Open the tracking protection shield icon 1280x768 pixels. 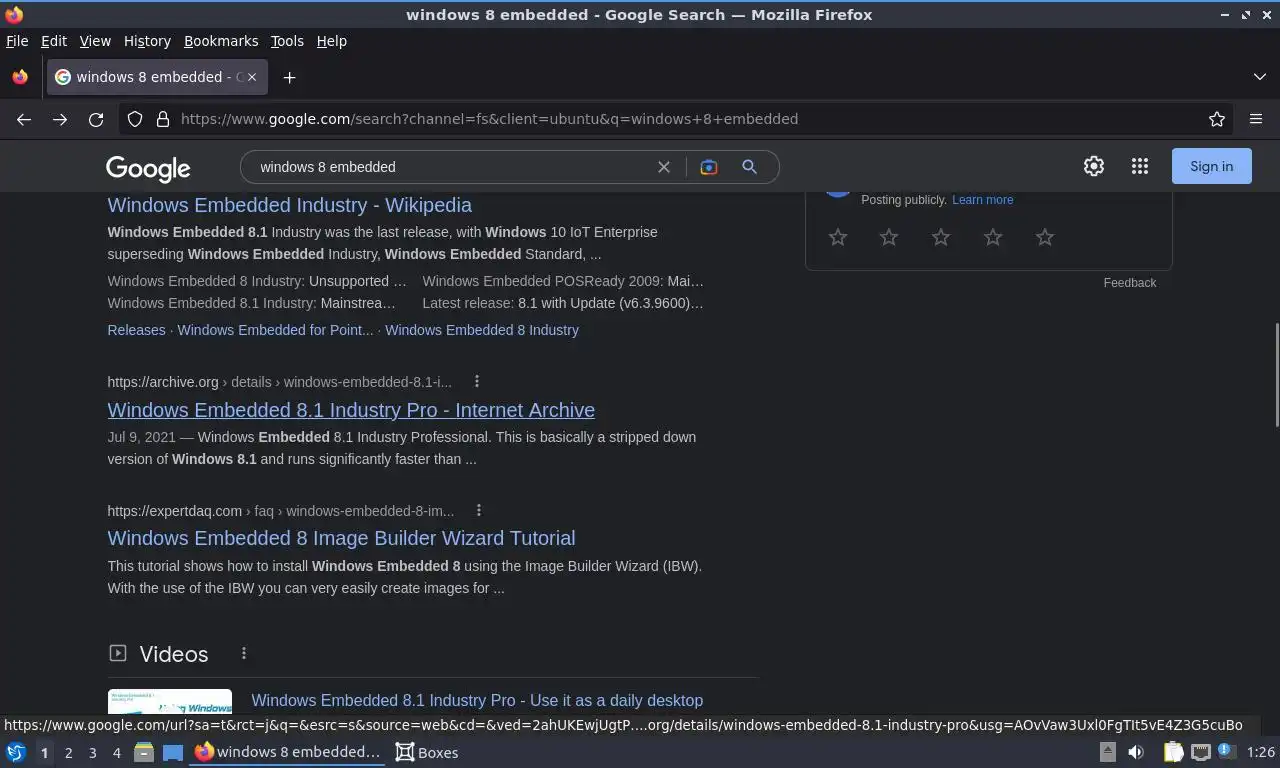pyautogui.click(x=135, y=119)
